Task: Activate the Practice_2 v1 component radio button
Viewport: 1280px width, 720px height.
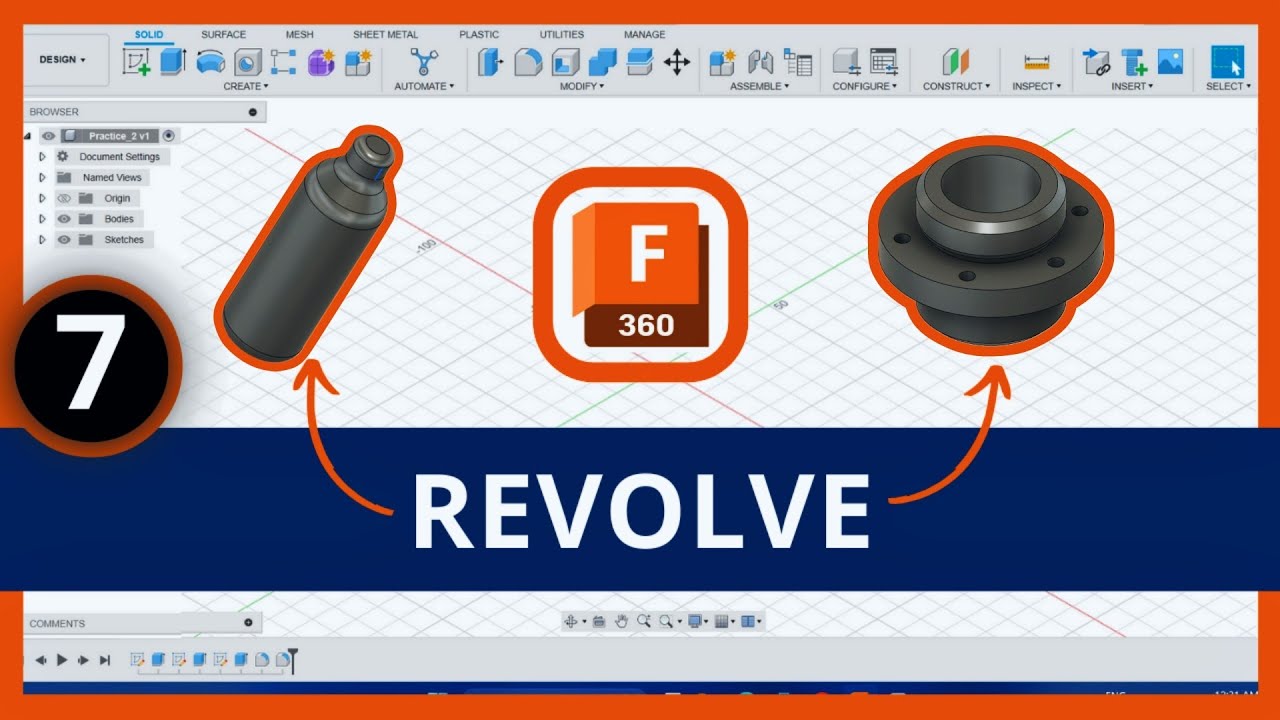Action: (x=169, y=136)
